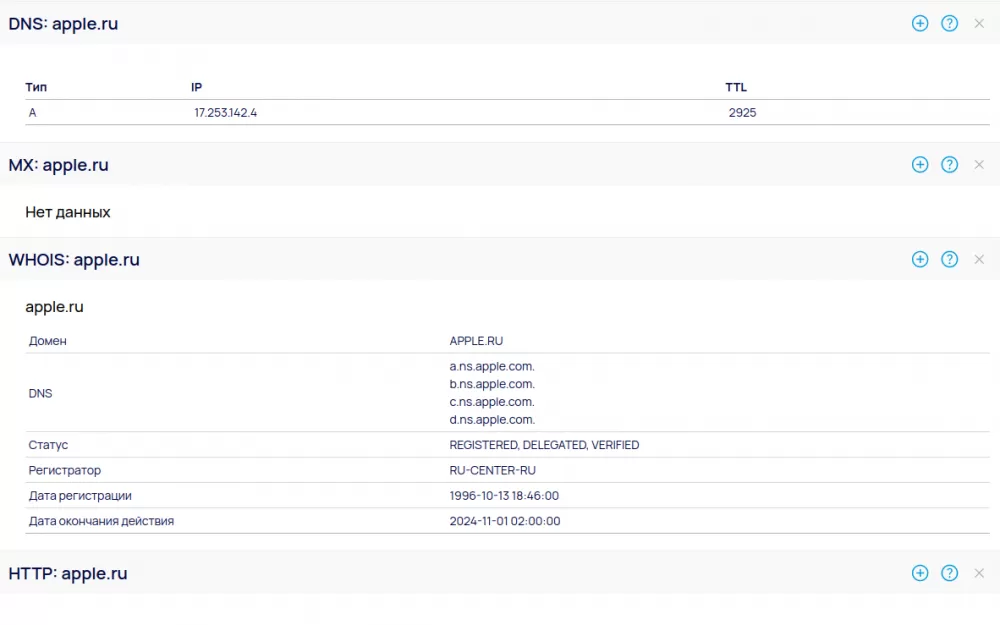The image size is (1000, 625).
Task: Select nameserver b.ns.apple.com.
Action: click(492, 385)
